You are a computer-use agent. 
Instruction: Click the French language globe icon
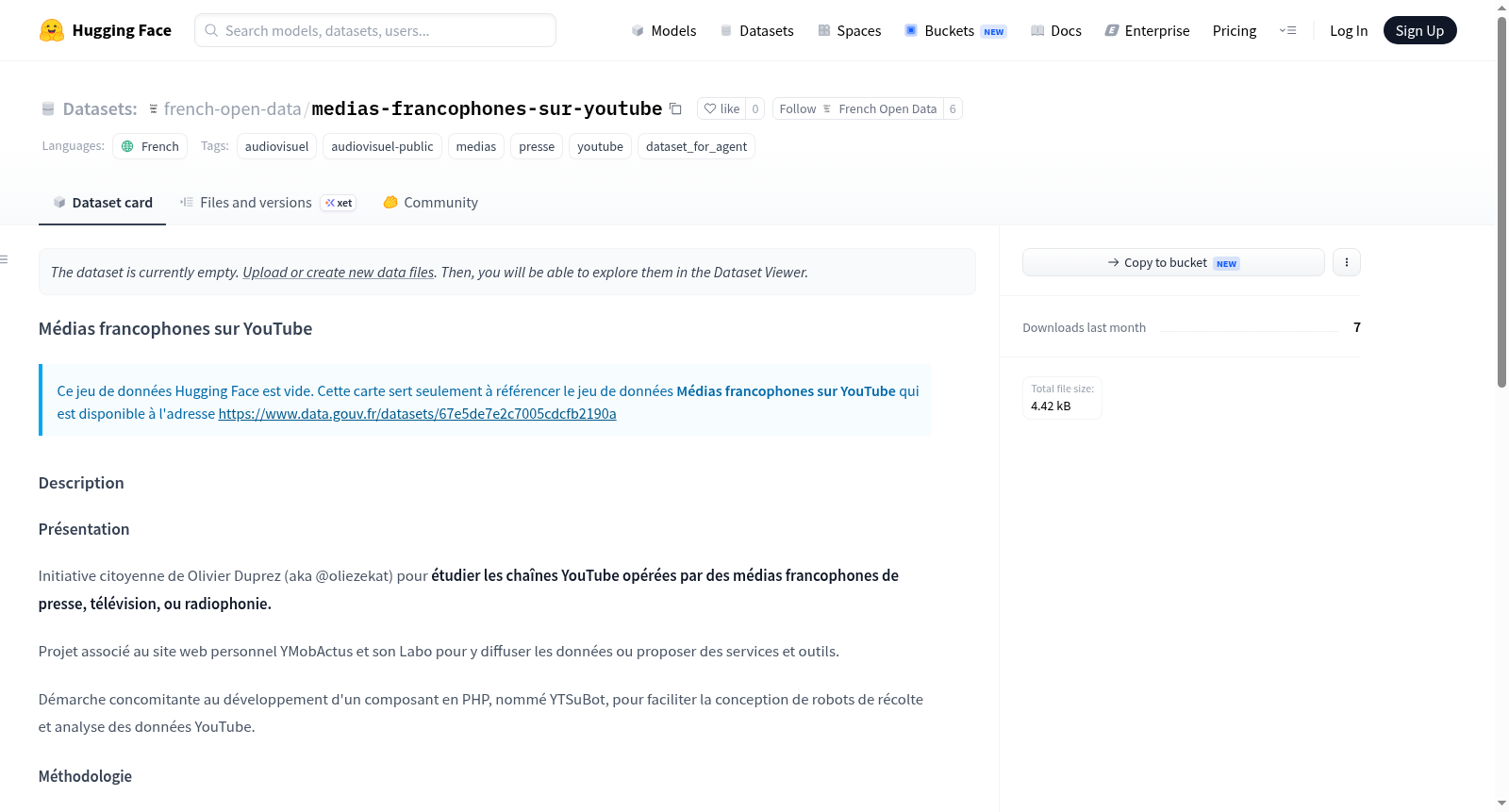click(x=127, y=146)
